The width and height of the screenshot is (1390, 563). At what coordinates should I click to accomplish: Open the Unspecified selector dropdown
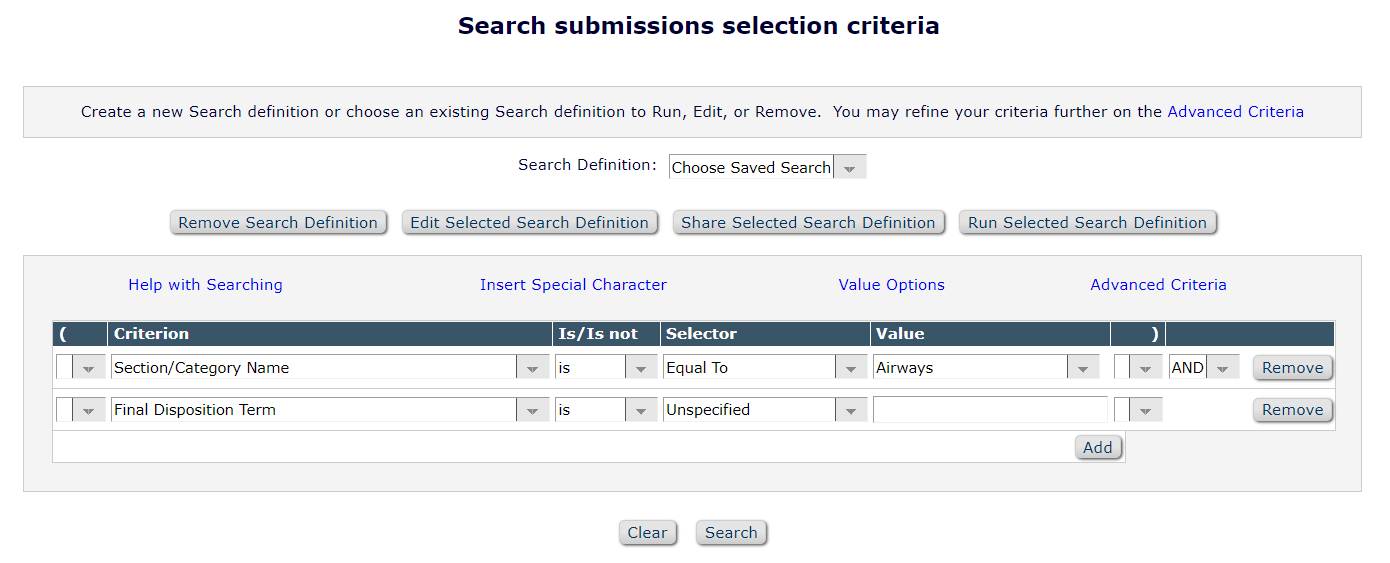pos(765,410)
